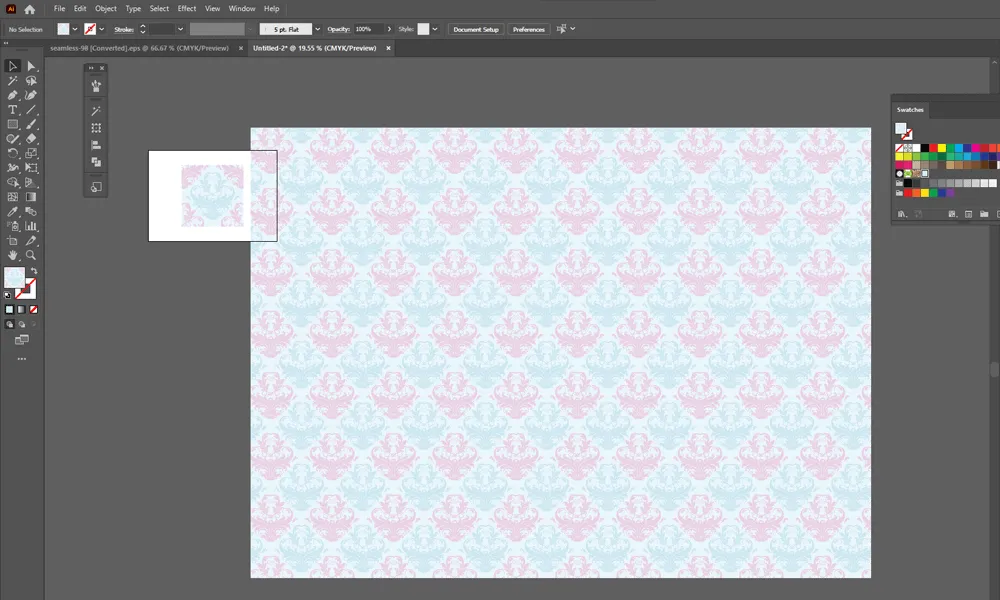Select the Free Transform tool

[x=31, y=168]
